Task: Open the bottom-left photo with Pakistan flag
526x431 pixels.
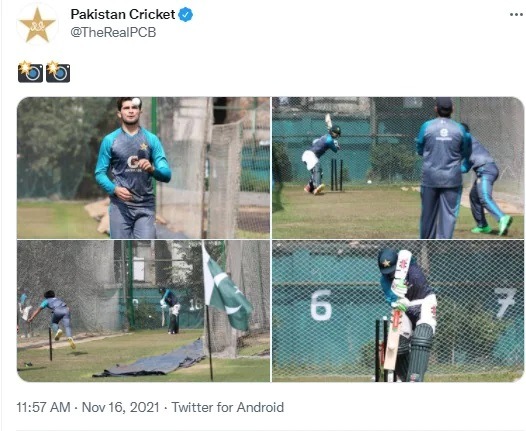Action: (143, 311)
